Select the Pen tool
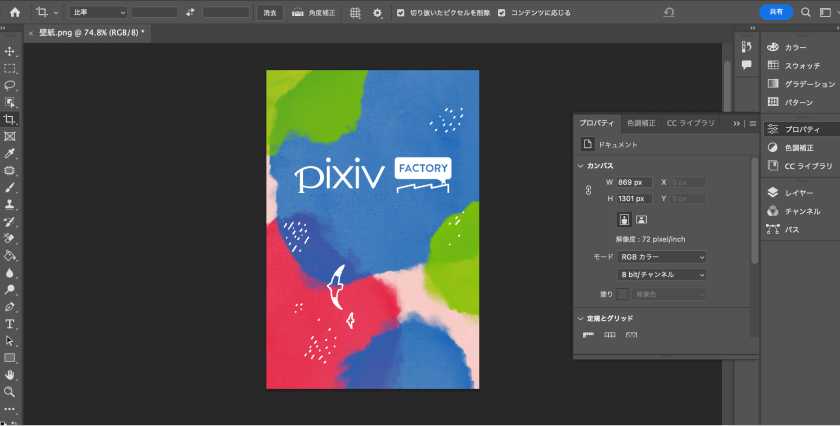The image size is (840, 426). pyautogui.click(x=10, y=307)
